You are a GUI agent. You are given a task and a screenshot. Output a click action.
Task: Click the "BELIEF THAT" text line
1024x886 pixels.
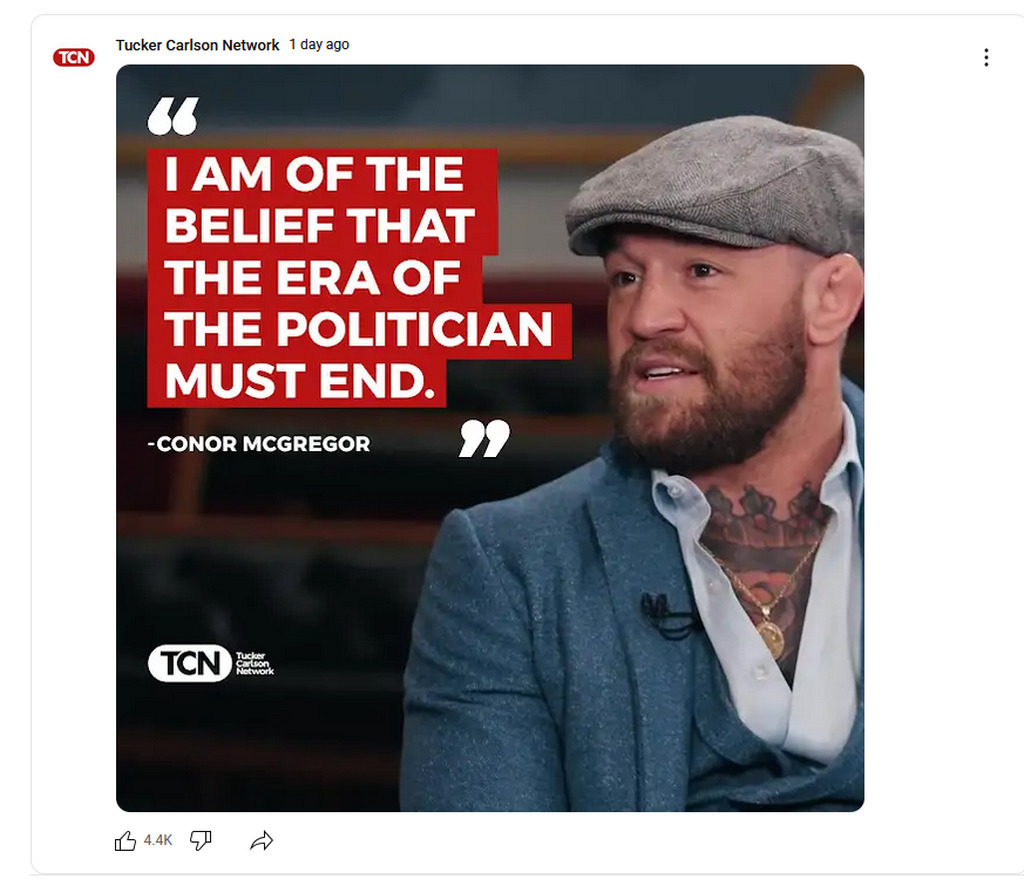pyautogui.click(x=320, y=226)
